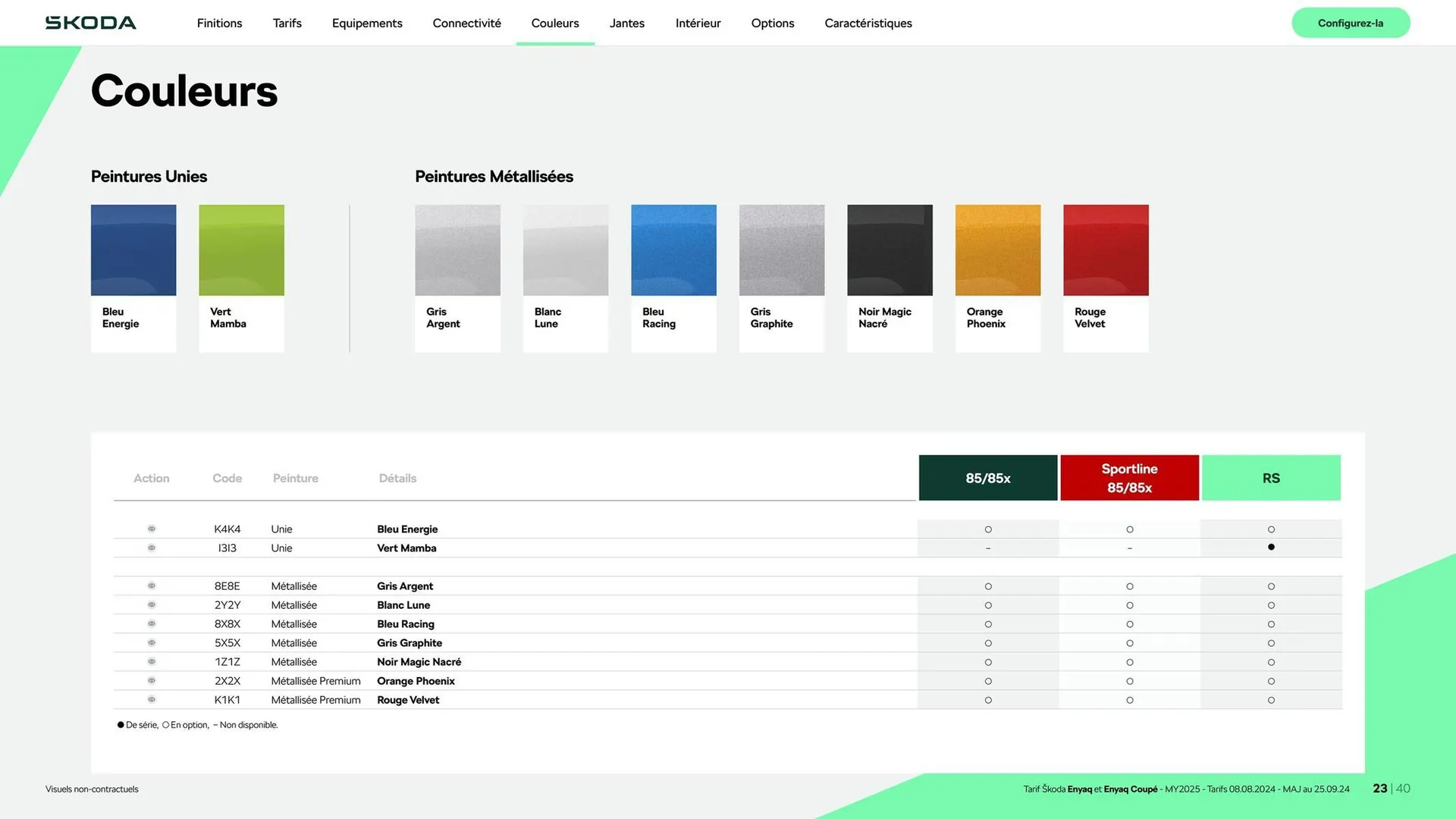1456x819 pixels.
Task: Click the eye icon for Rouge Velvet row
Action: tap(152, 699)
